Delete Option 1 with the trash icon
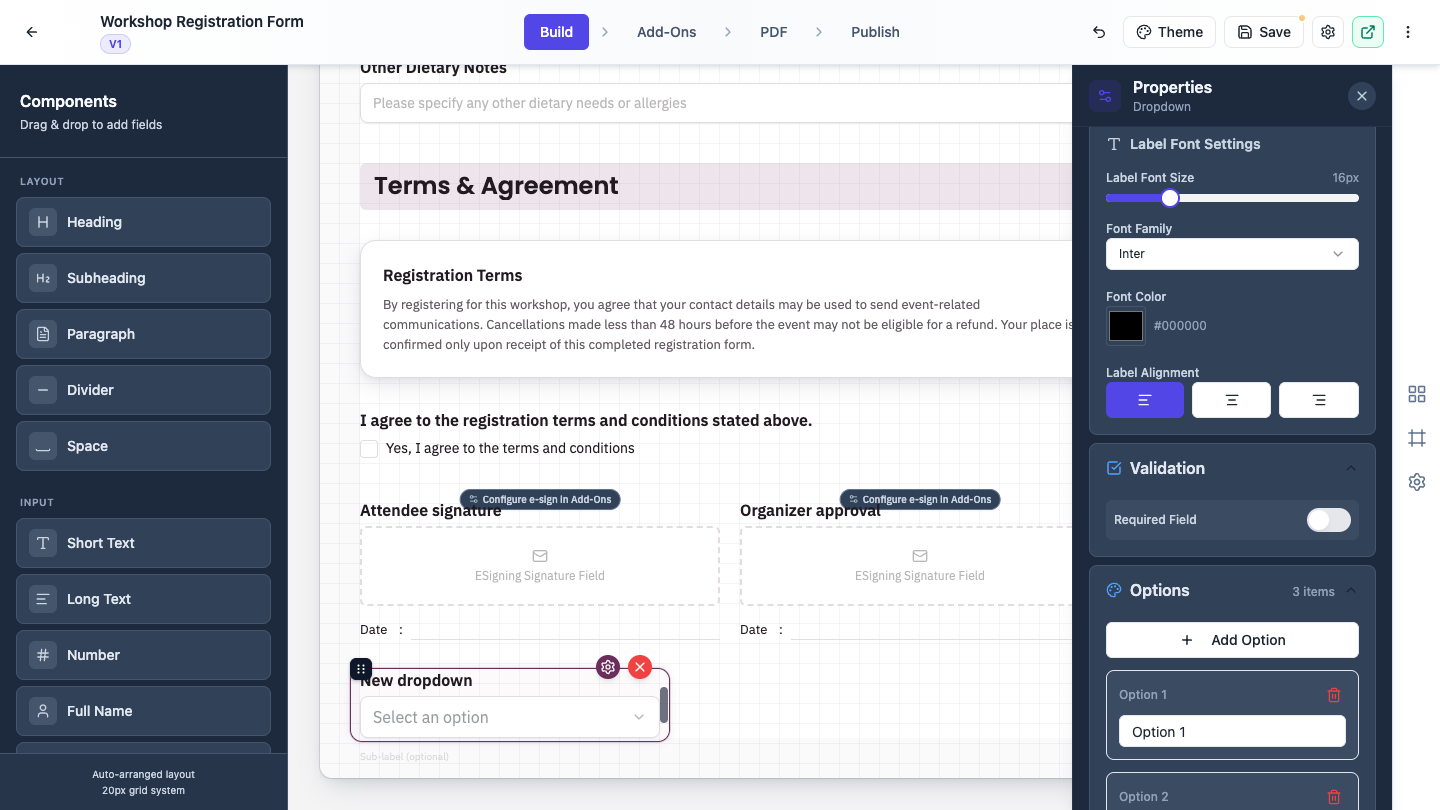Viewport: 1440px width, 810px height. (1333, 695)
